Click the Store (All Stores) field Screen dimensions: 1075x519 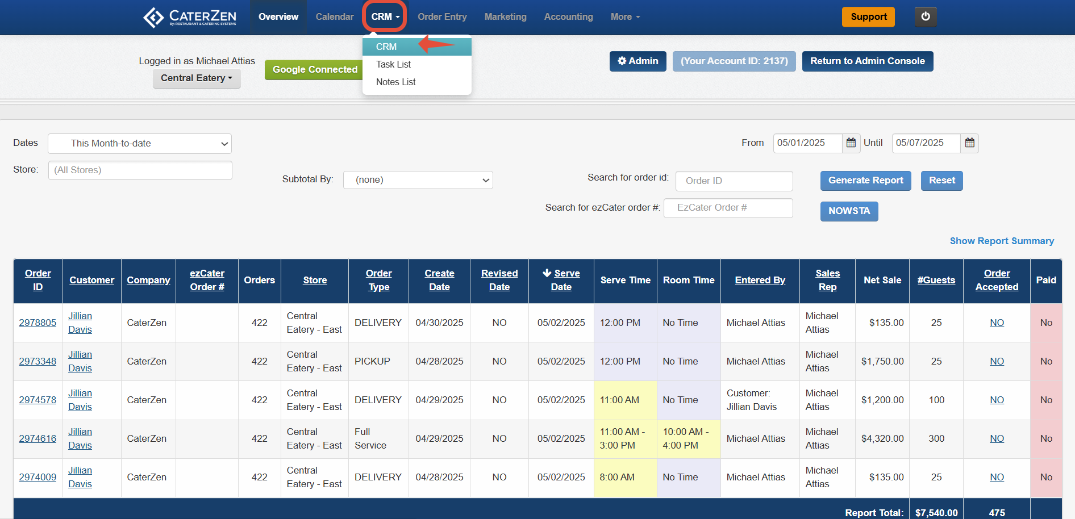[141, 169]
